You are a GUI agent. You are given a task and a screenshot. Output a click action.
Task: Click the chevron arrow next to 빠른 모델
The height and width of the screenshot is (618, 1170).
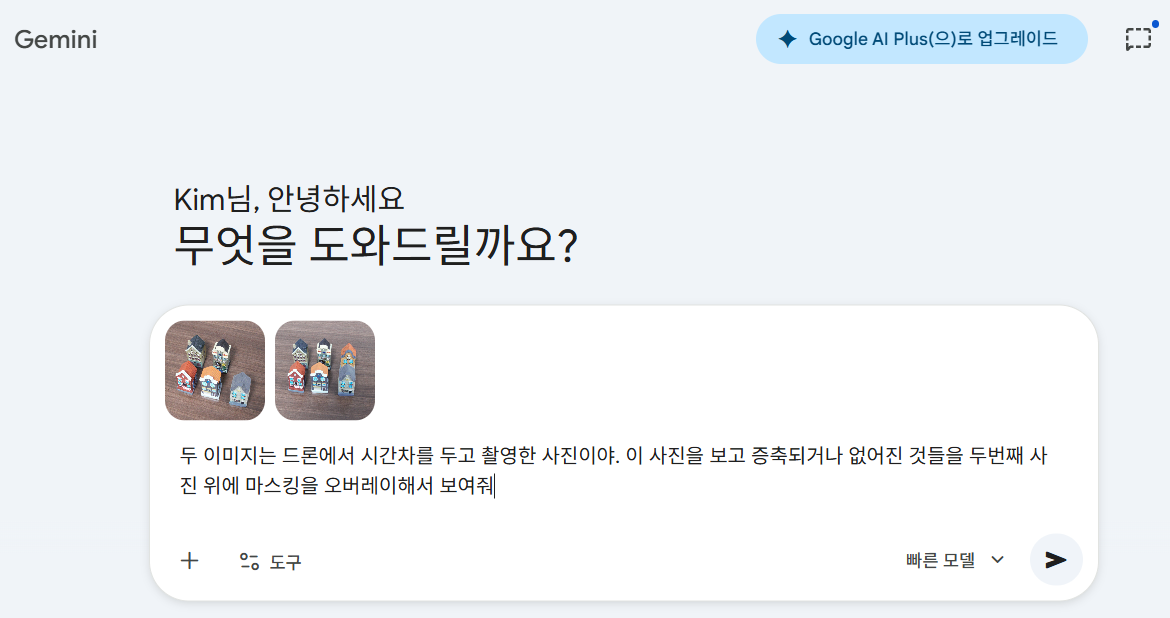(x=997, y=560)
